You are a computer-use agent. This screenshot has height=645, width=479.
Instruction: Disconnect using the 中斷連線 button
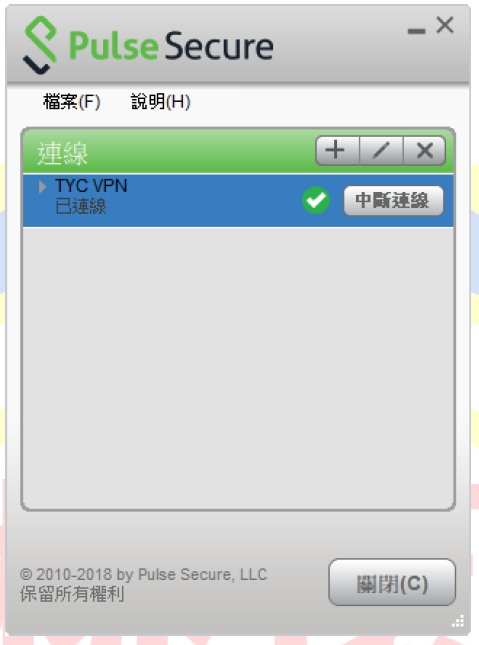pos(393,200)
